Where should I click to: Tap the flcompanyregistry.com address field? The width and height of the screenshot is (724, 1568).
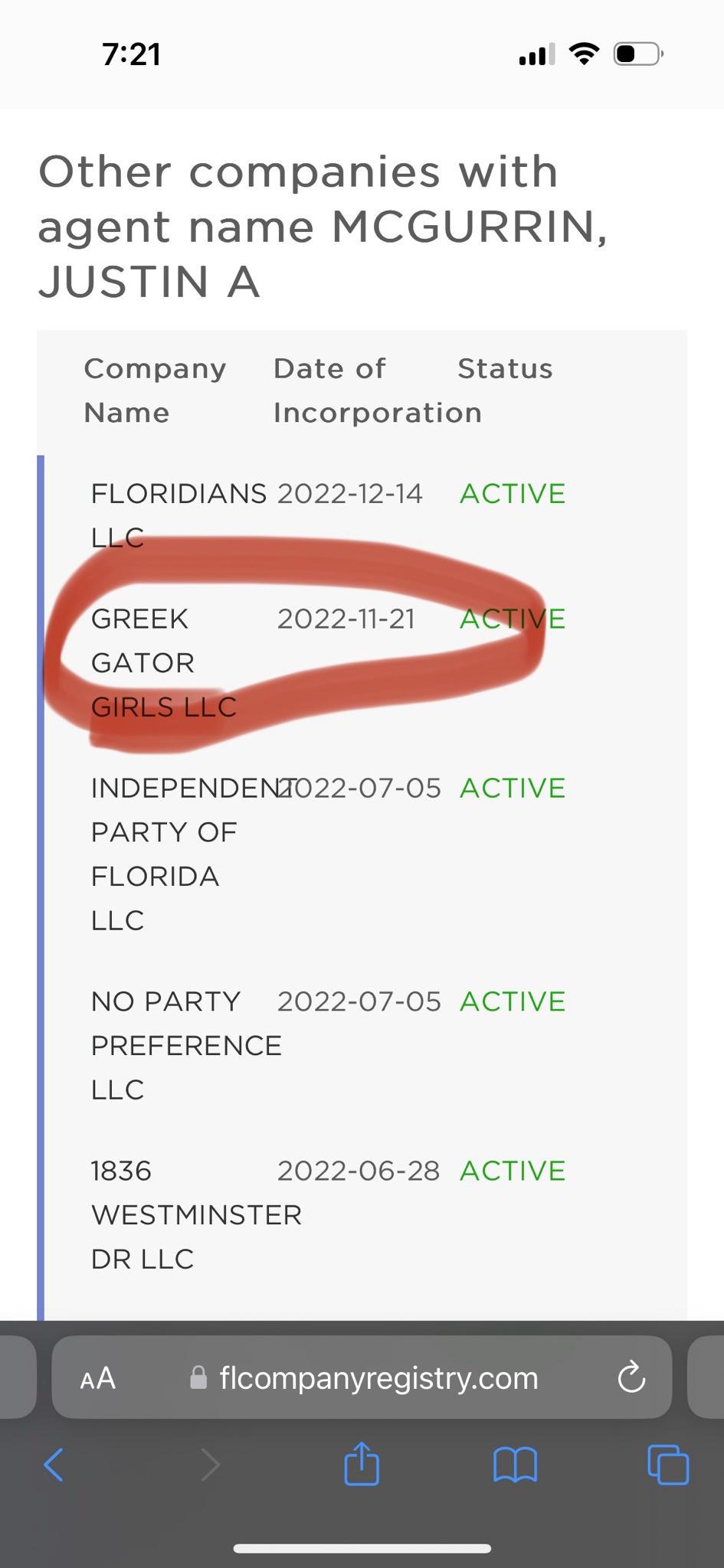point(362,1377)
